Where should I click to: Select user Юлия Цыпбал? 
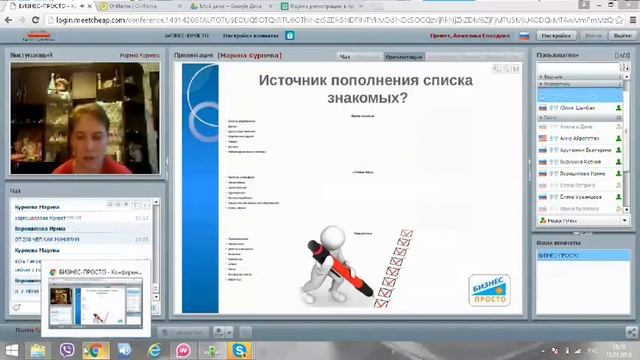tap(580, 108)
